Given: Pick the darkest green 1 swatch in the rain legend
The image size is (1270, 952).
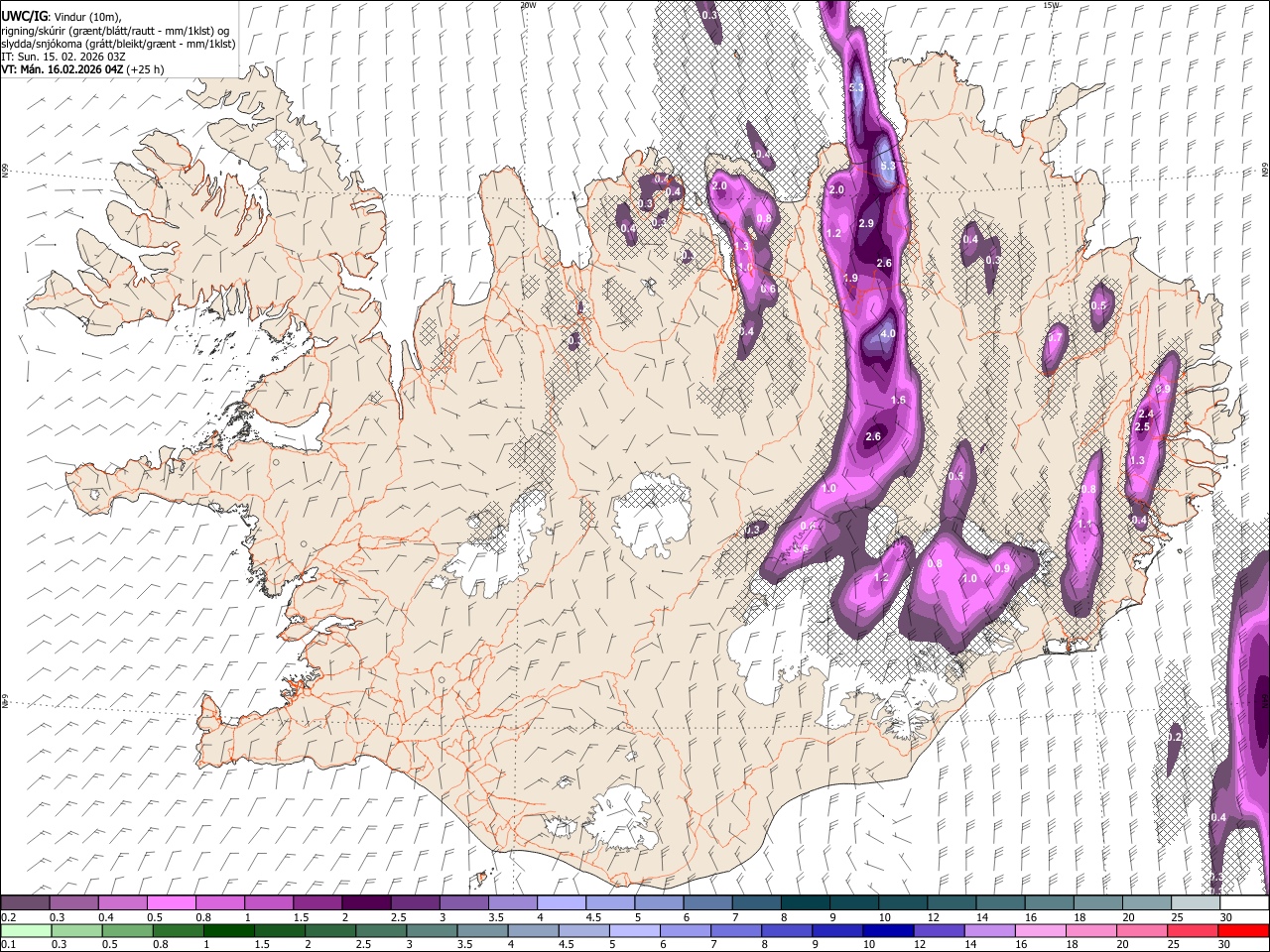Looking at the screenshot, I should point(229,930).
